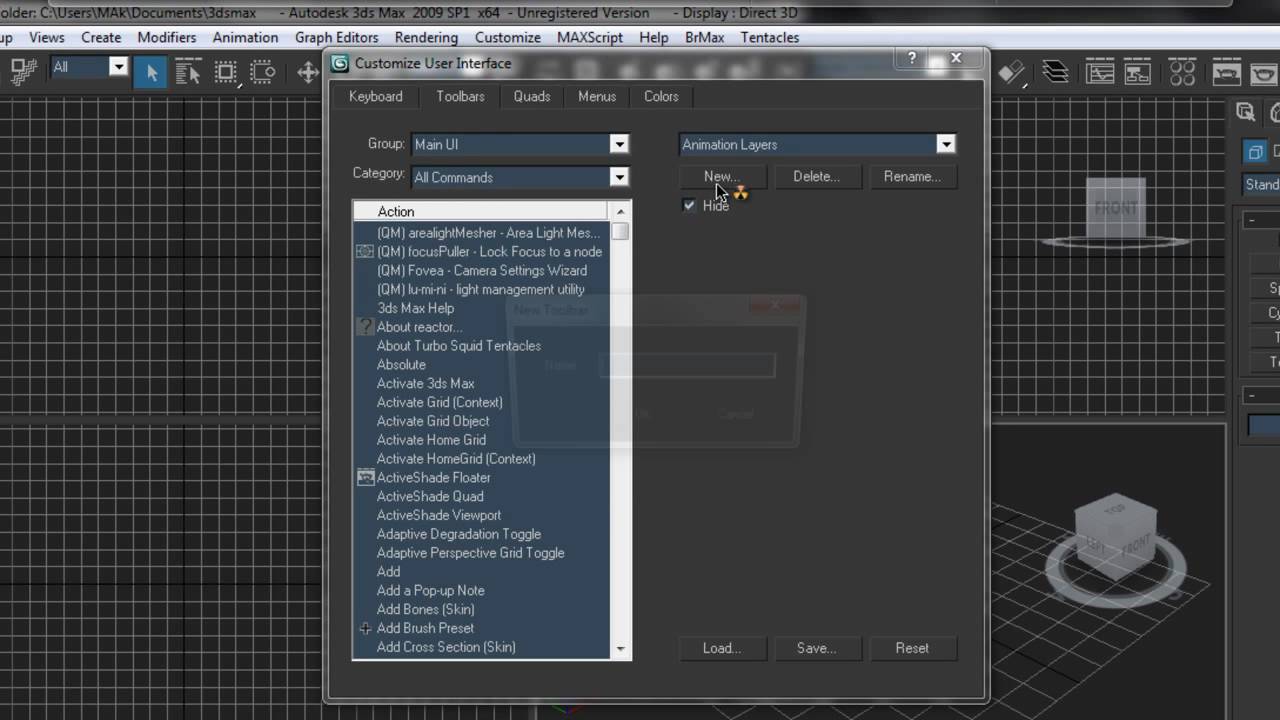The height and width of the screenshot is (720, 1280).
Task: Click the dialog's question mark help button
Action: 911,59
